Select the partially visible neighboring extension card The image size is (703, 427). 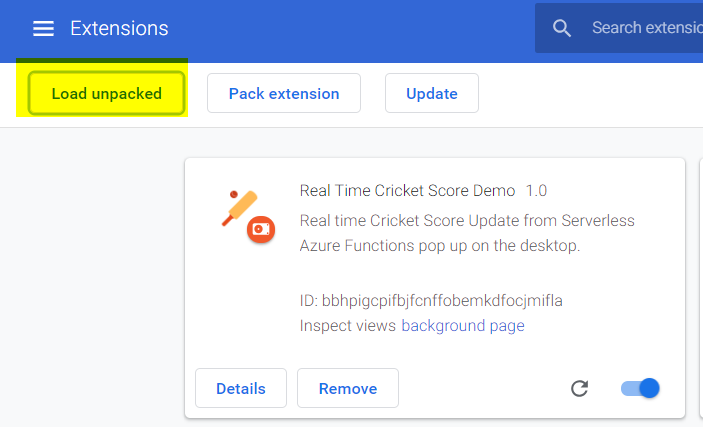point(700,290)
